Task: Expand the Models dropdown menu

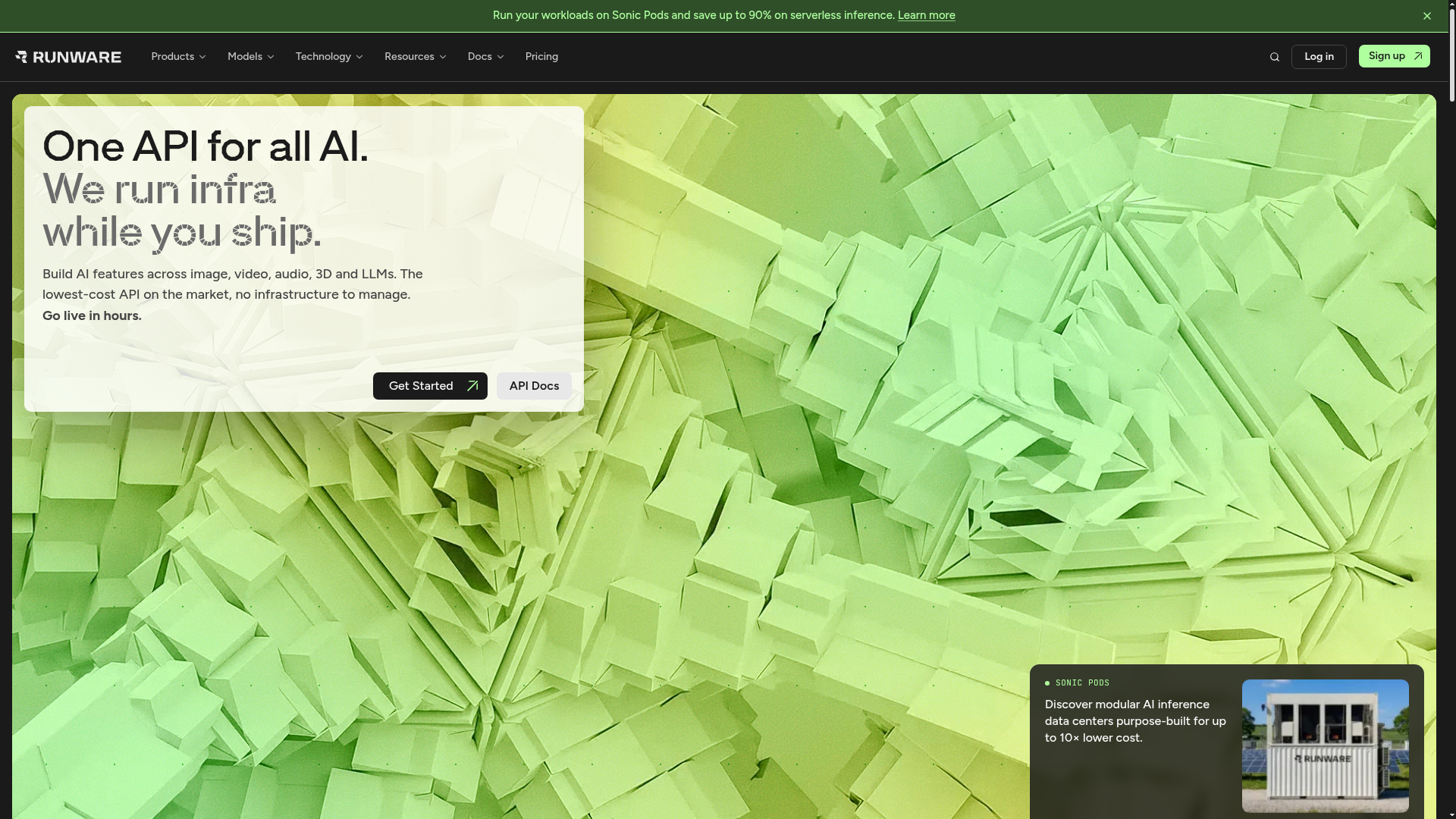Action: click(250, 57)
